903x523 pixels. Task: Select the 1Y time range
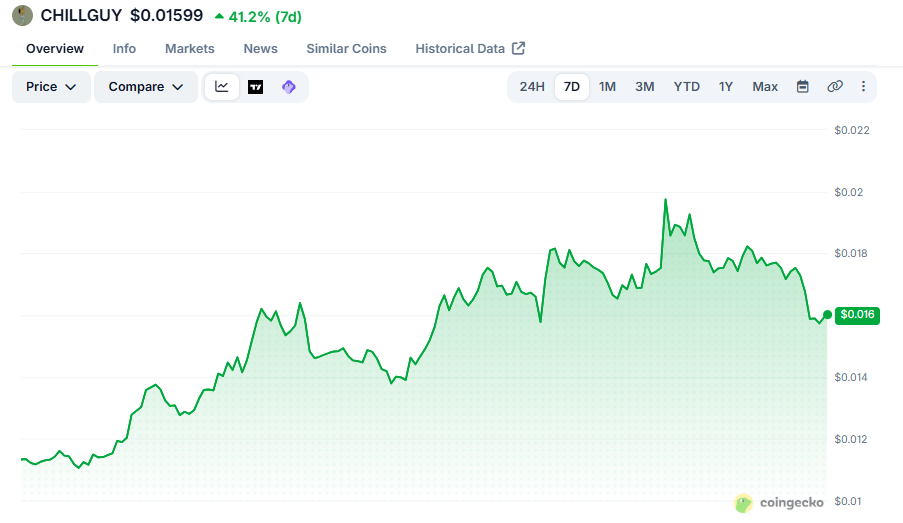[x=726, y=87]
